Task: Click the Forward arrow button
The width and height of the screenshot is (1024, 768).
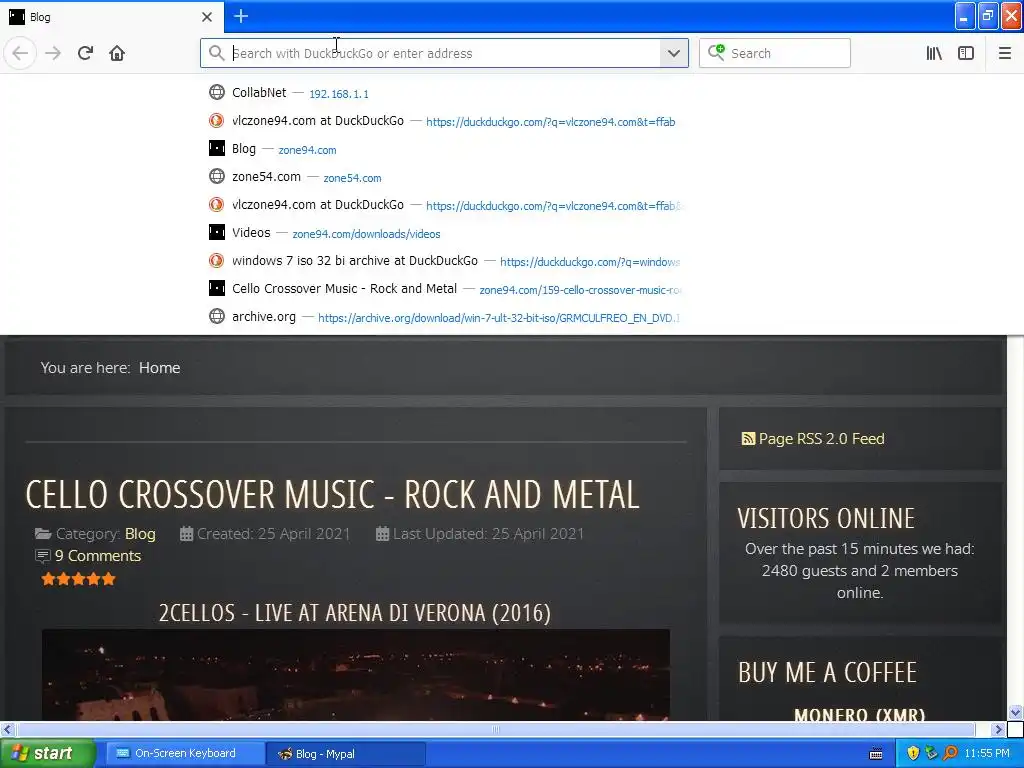Action: point(53,53)
